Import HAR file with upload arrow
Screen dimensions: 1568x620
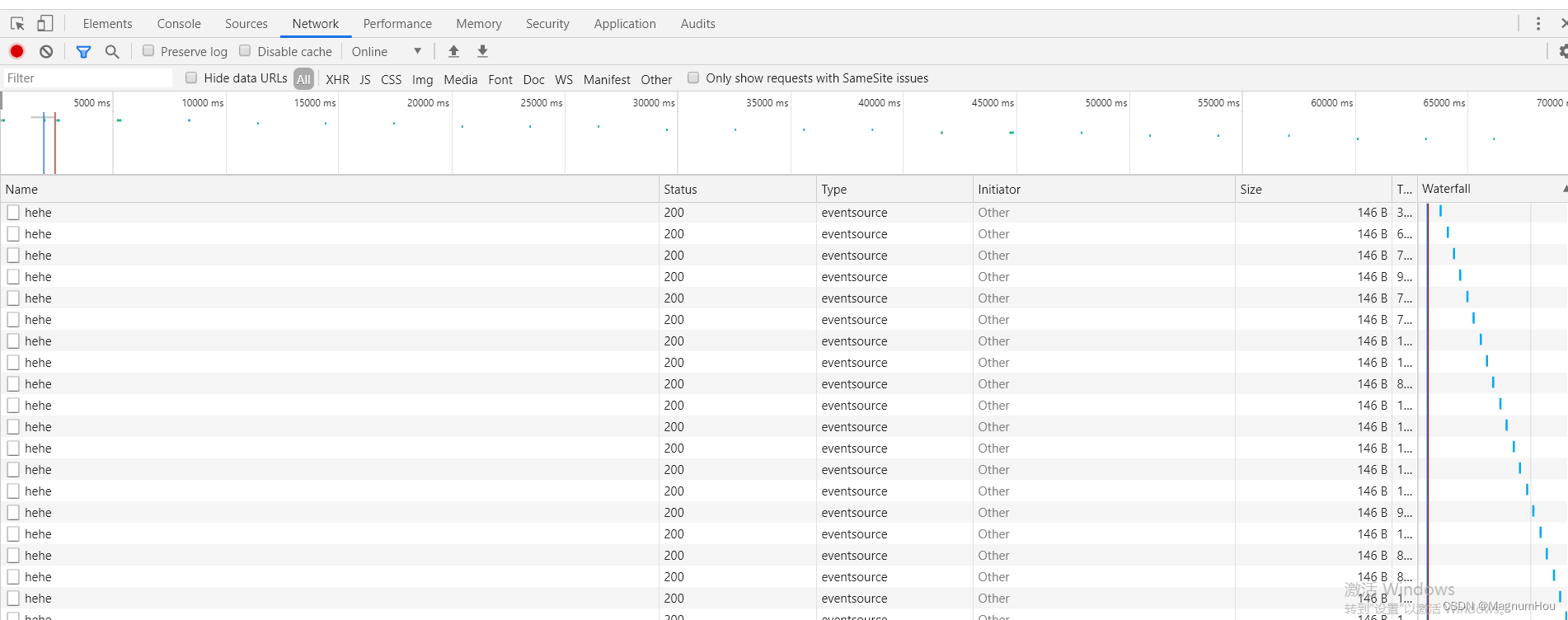[x=453, y=51]
